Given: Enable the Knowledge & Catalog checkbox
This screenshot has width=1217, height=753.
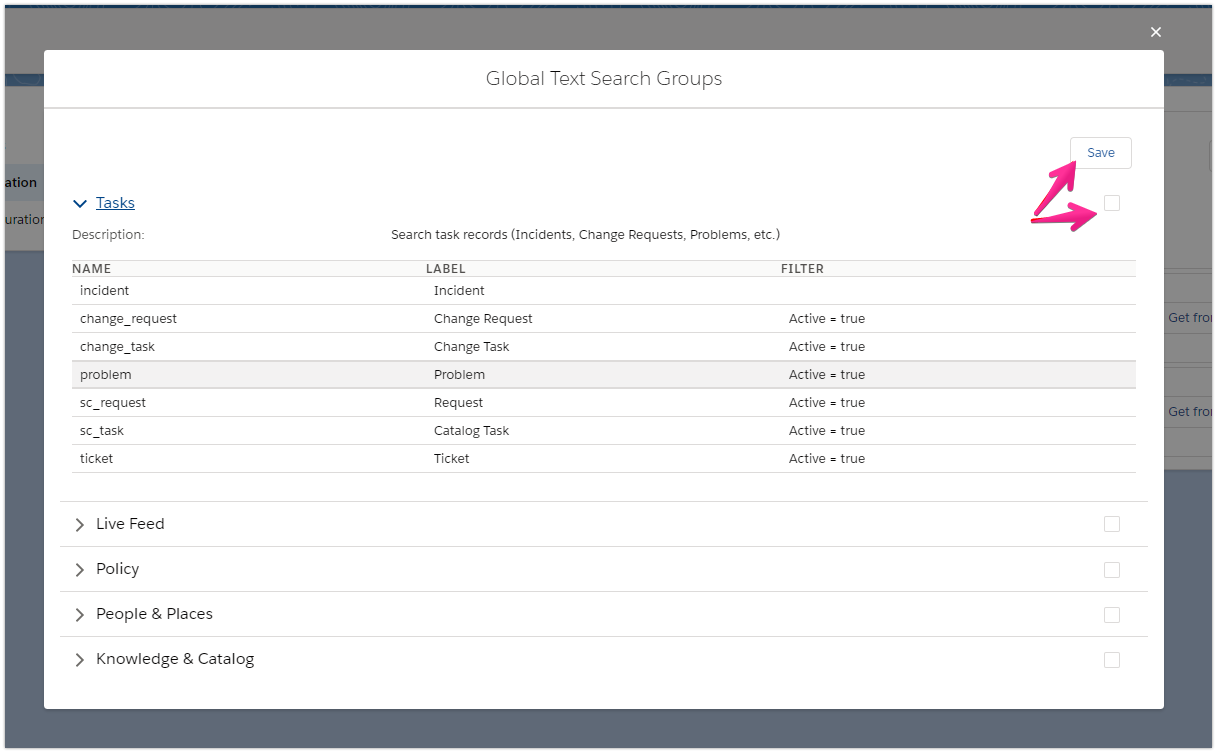Looking at the screenshot, I should point(1111,659).
